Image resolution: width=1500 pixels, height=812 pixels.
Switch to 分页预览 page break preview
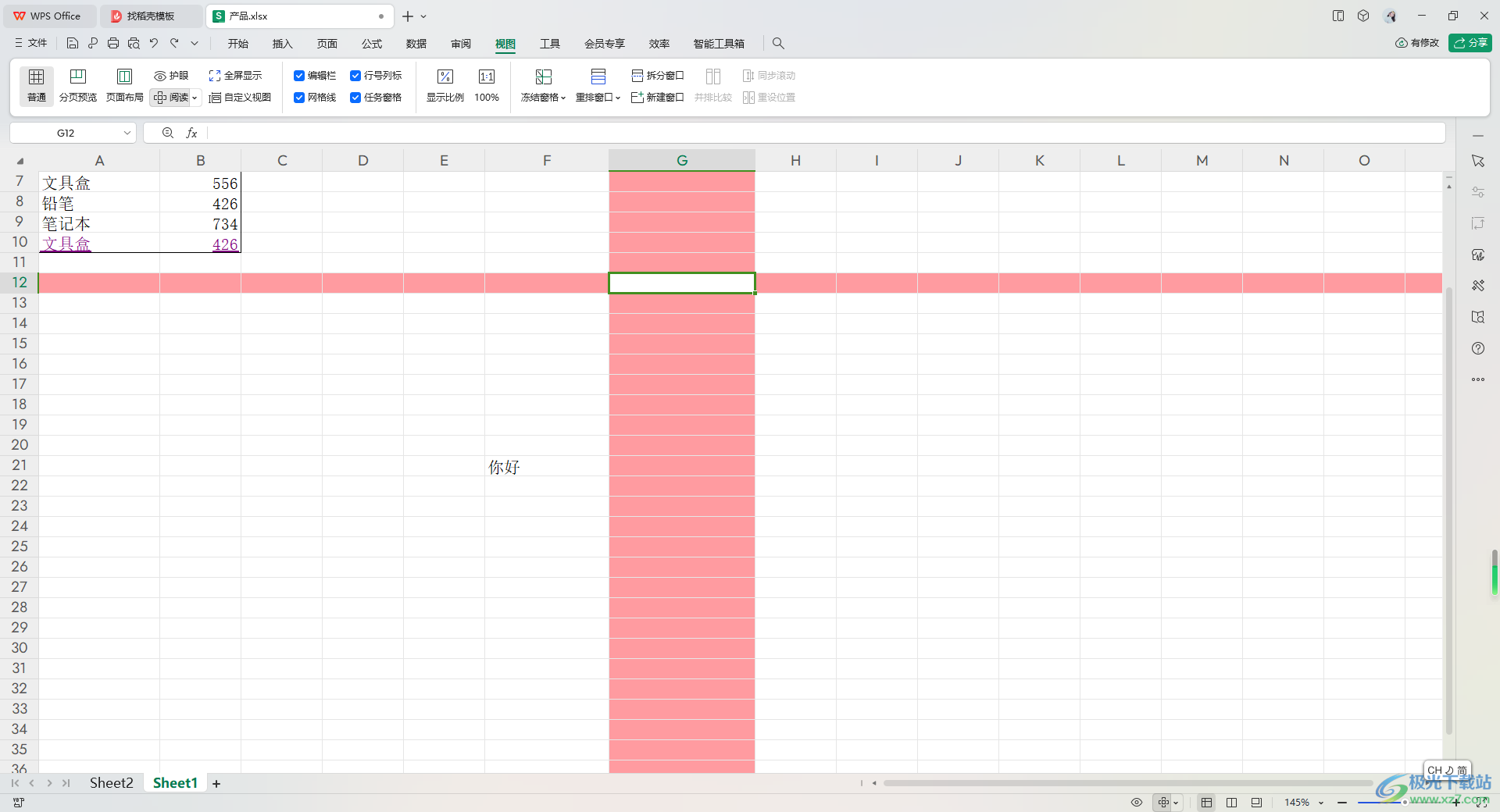click(x=78, y=85)
